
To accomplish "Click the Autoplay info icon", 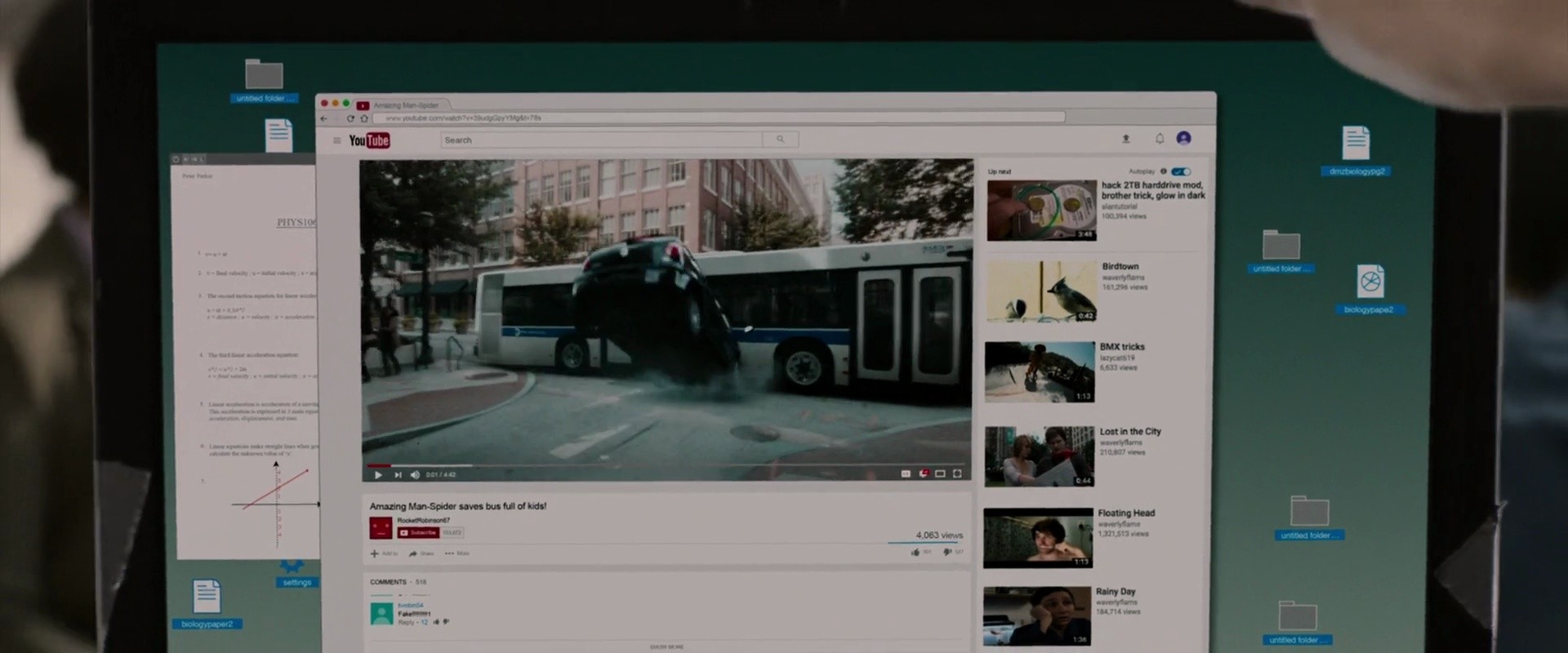I will pyautogui.click(x=1163, y=171).
